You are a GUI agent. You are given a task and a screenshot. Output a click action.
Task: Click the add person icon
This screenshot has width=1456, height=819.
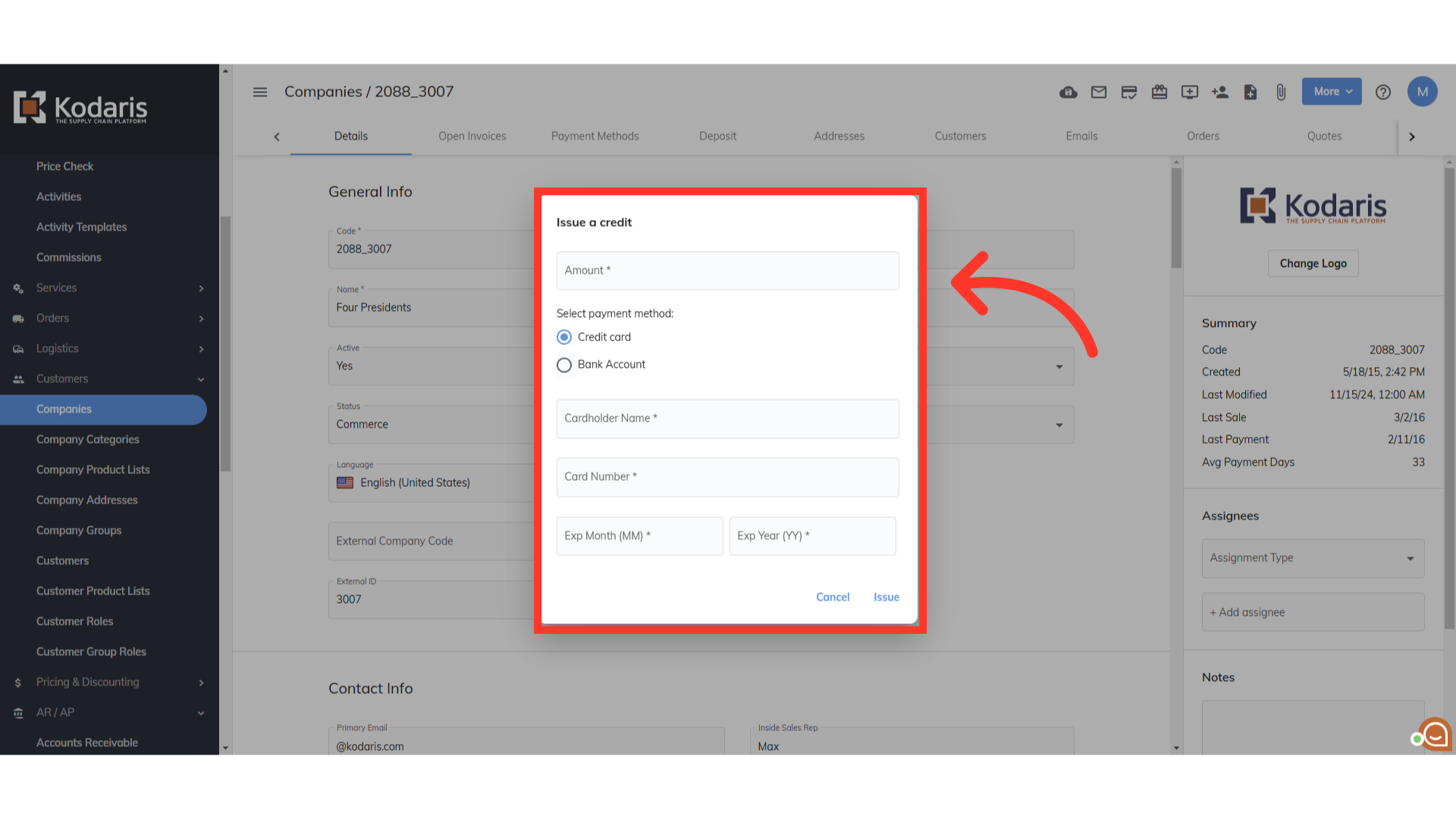(x=1219, y=92)
